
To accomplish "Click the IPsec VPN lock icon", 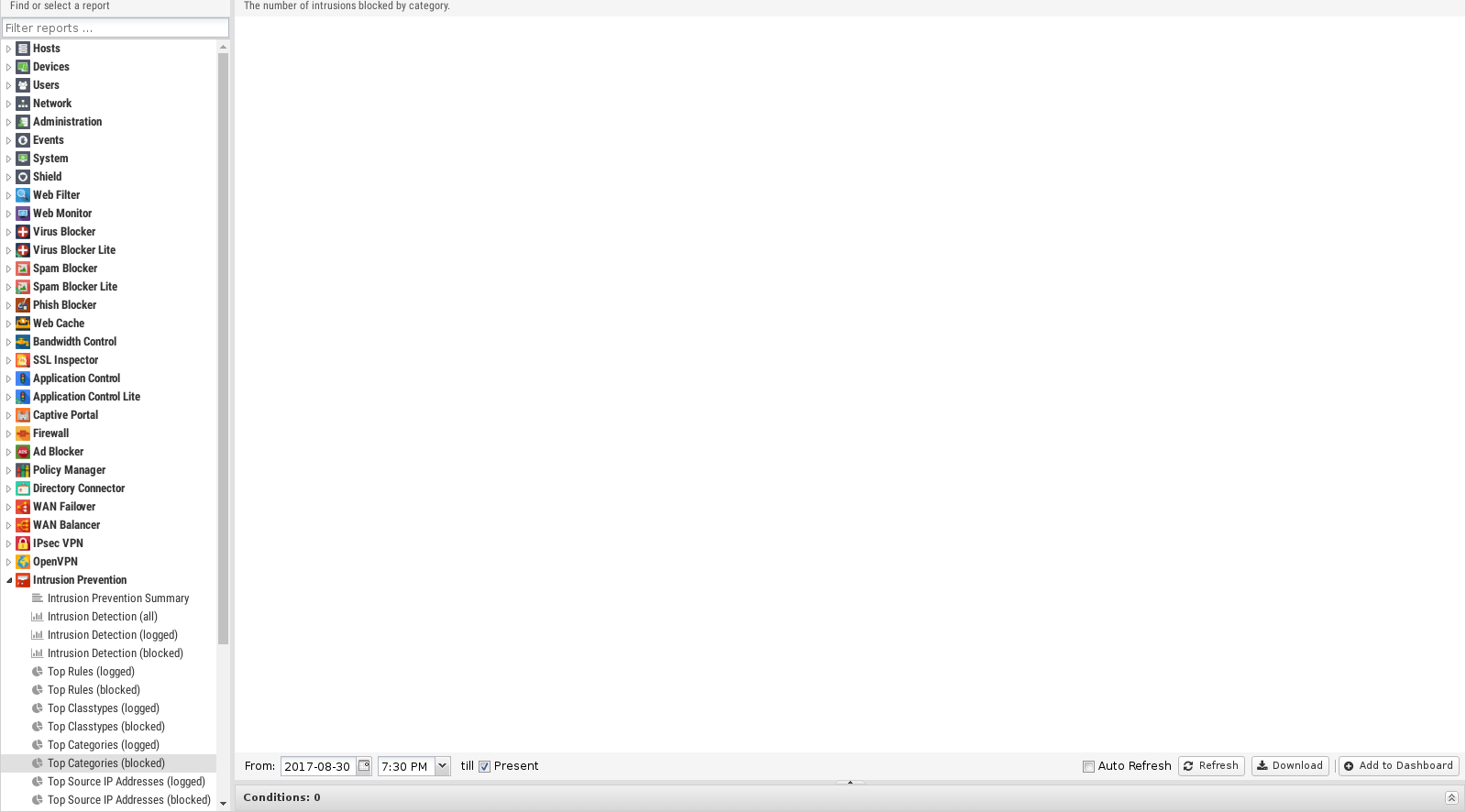I will 23,543.
